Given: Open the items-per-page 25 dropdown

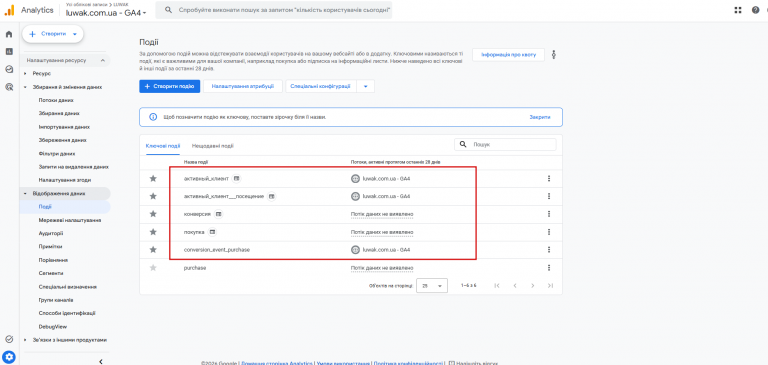Looking at the screenshot, I should tap(432, 286).
